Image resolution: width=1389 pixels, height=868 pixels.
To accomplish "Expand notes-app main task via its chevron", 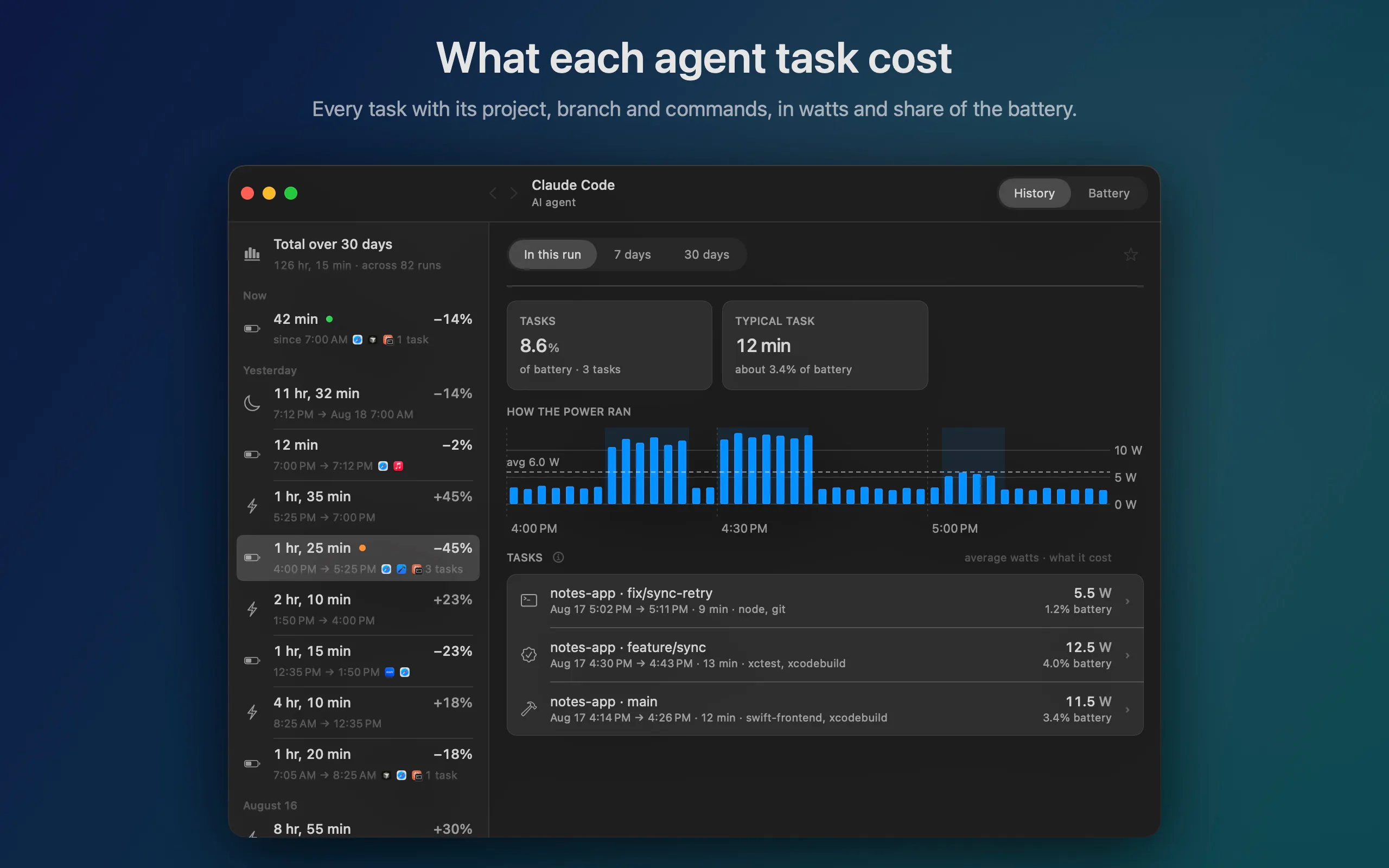I will tap(1127, 710).
